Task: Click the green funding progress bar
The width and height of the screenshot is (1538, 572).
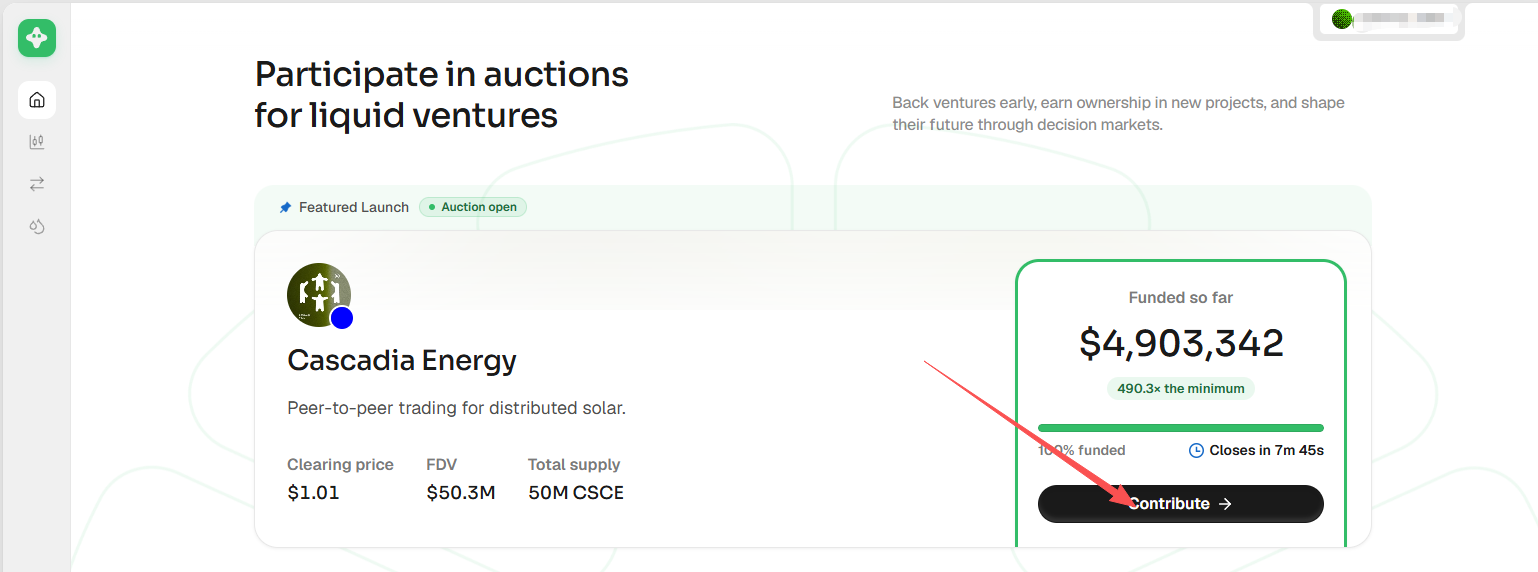Action: (x=1181, y=428)
